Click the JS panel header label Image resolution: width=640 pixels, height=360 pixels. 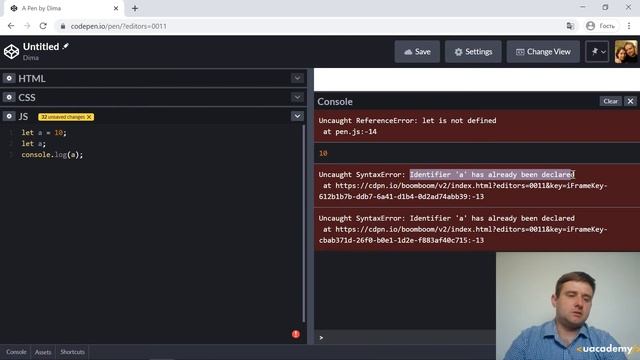tap(23, 116)
